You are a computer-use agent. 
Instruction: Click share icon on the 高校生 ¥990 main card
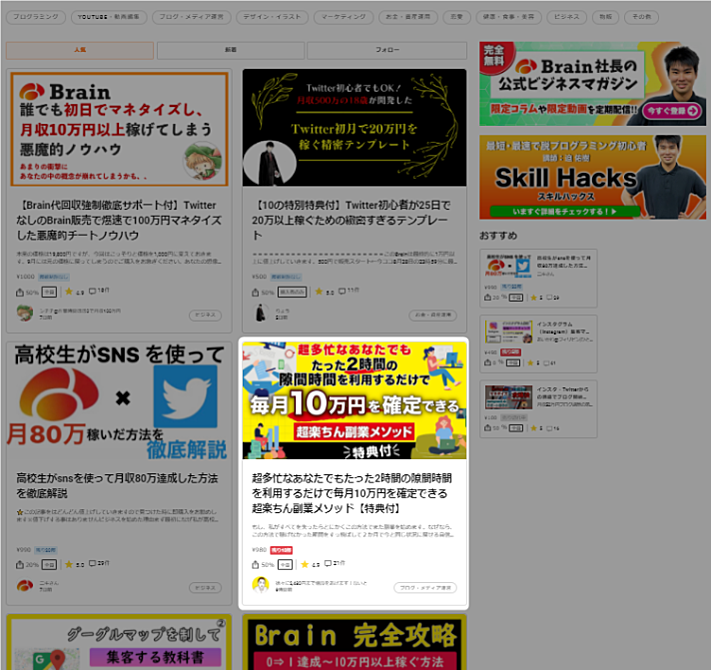pos(20,565)
